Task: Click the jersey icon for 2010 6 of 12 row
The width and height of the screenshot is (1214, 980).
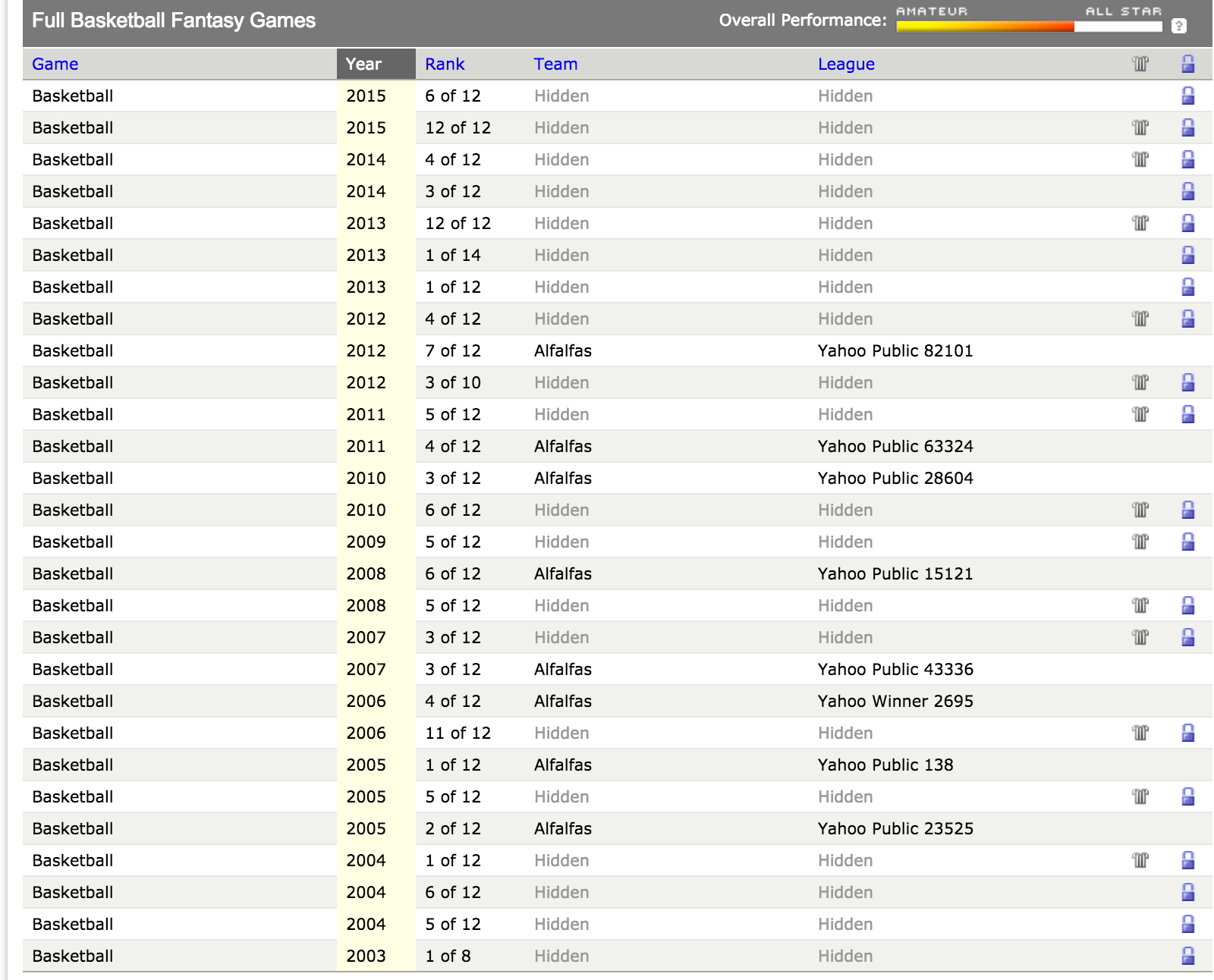Action: [1140, 510]
